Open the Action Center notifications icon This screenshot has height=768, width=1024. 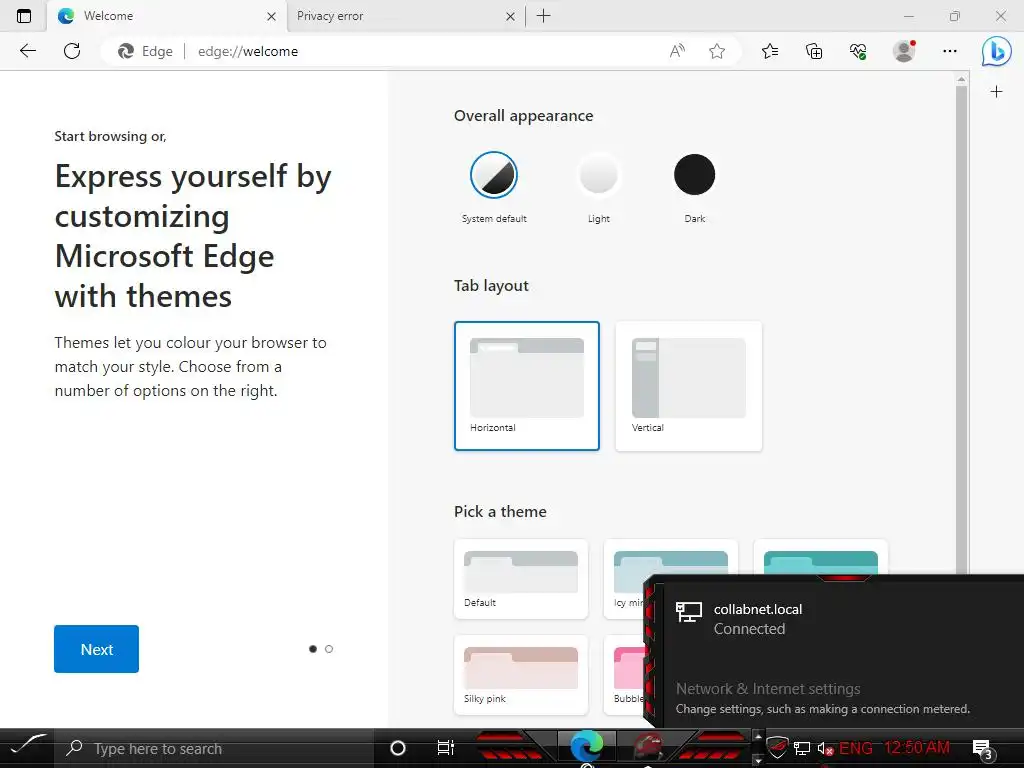pyautogui.click(x=982, y=749)
